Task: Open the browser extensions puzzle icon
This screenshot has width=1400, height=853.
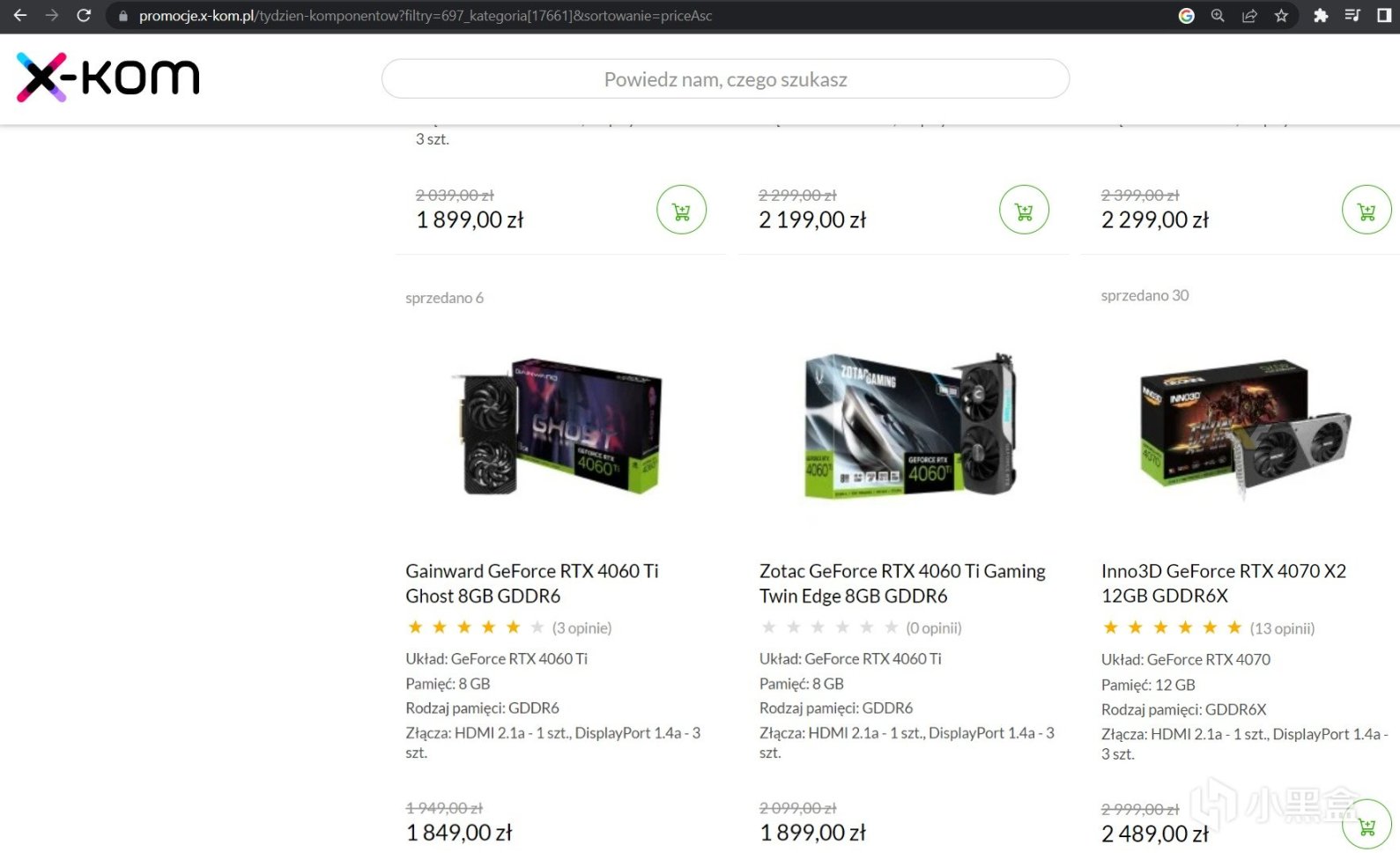Action: [x=1321, y=16]
